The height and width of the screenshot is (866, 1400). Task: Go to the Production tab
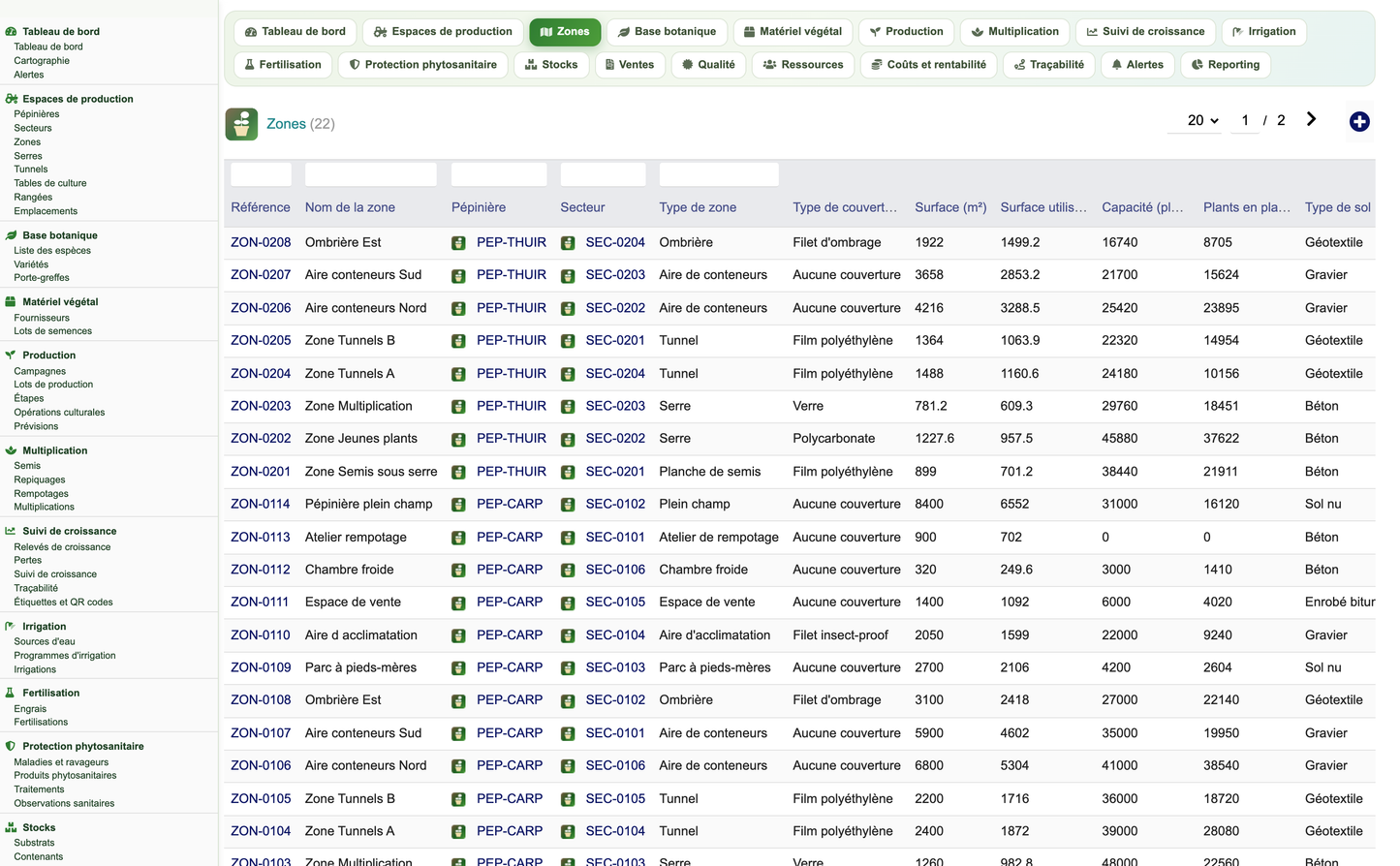[907, 32]
